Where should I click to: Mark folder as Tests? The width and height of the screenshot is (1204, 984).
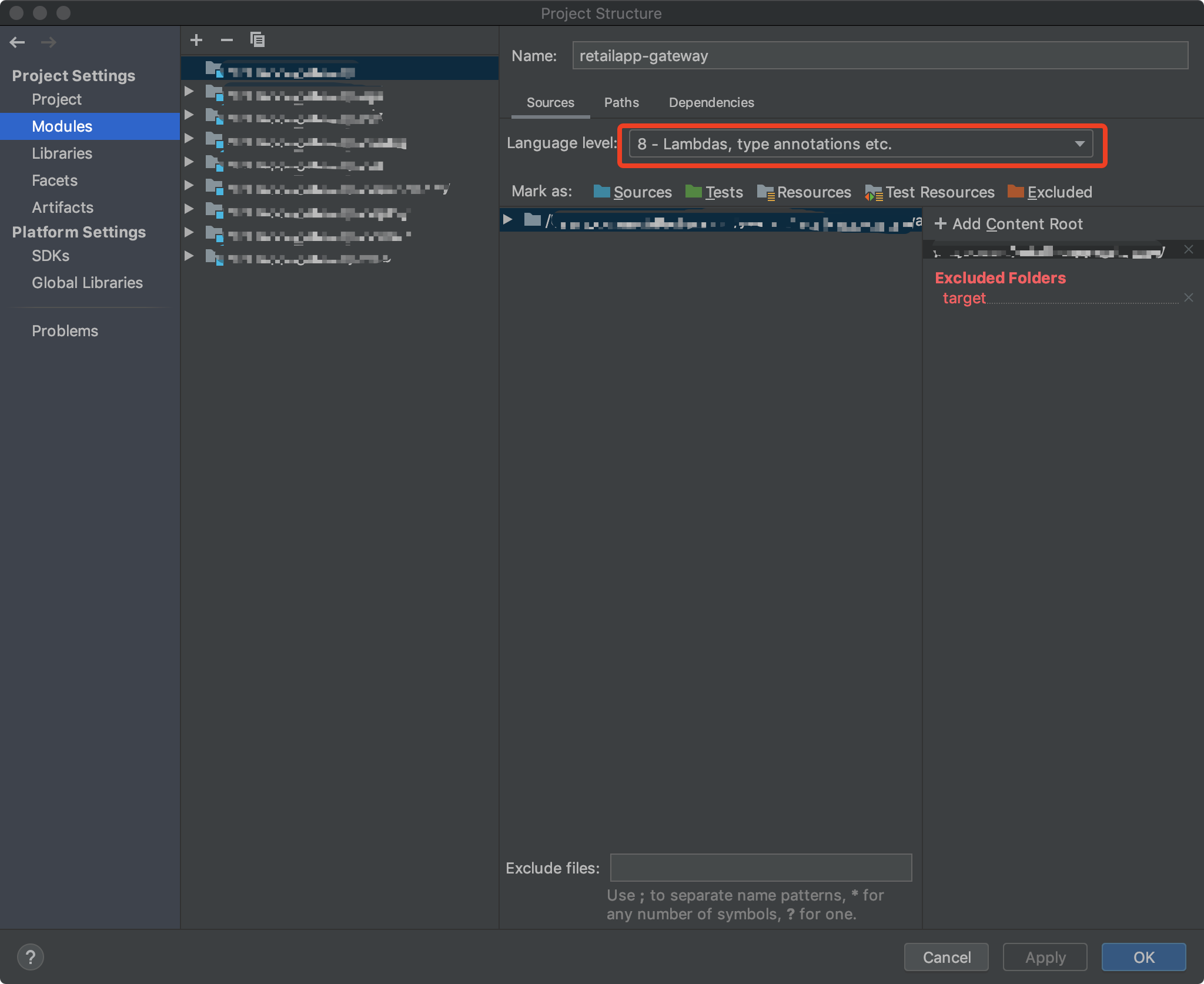[714, 192]
